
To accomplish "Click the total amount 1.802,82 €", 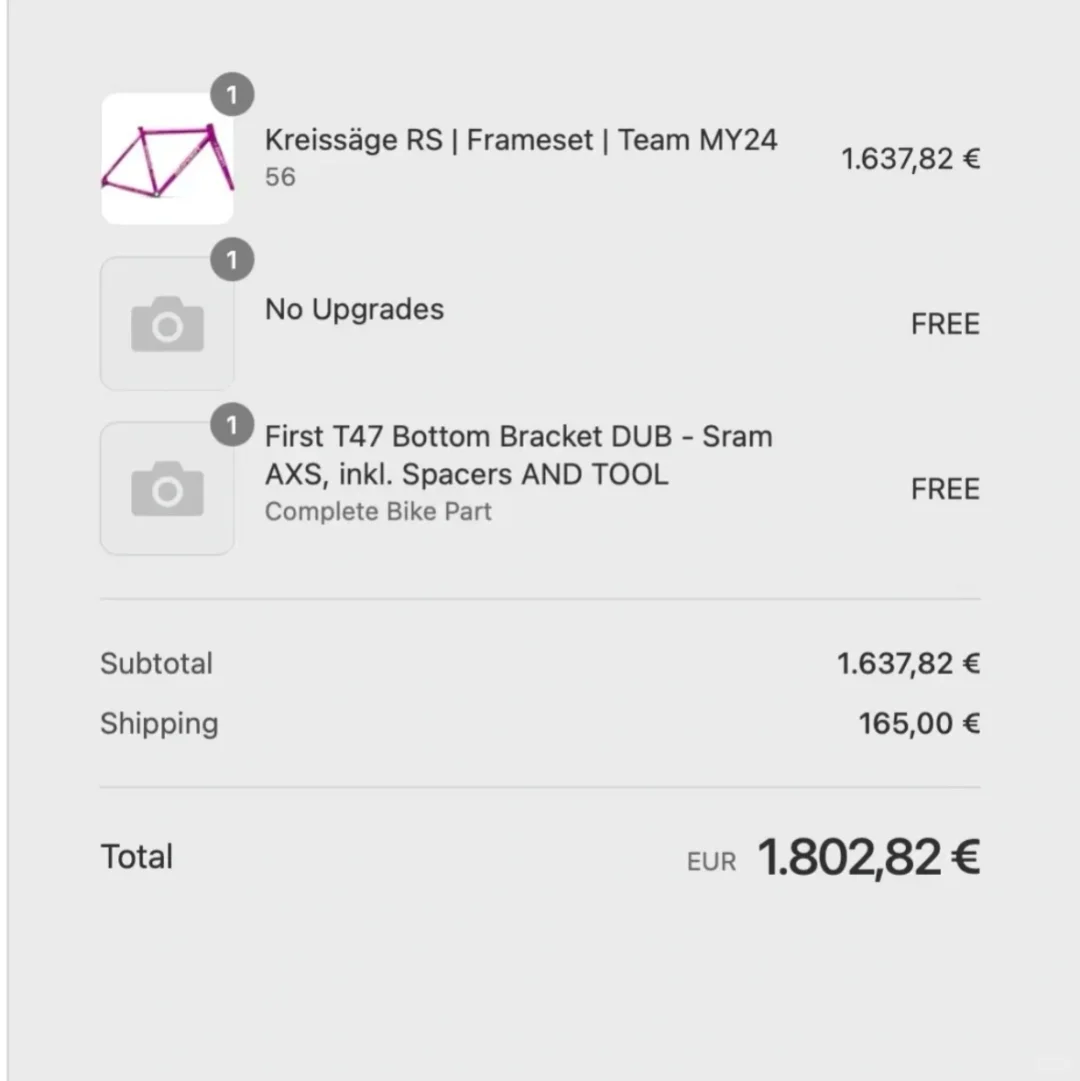I will click(x=868, y=858).
